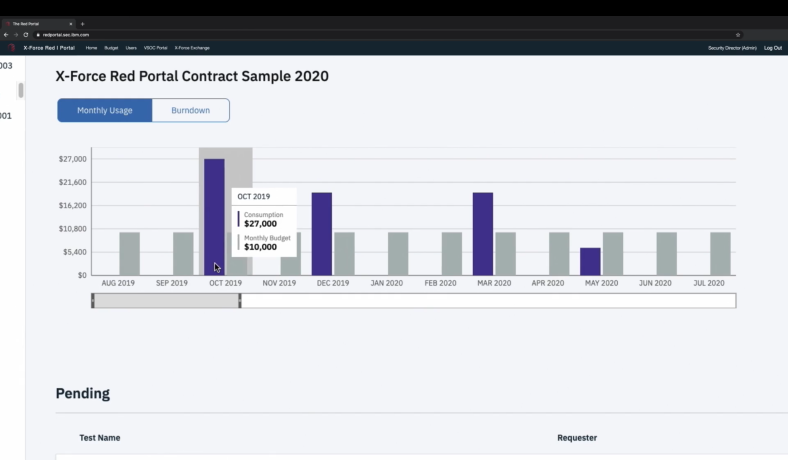Click the left panel vertical scrollbar thumb
Screen dimensions: 788x460
click(21, 90)
